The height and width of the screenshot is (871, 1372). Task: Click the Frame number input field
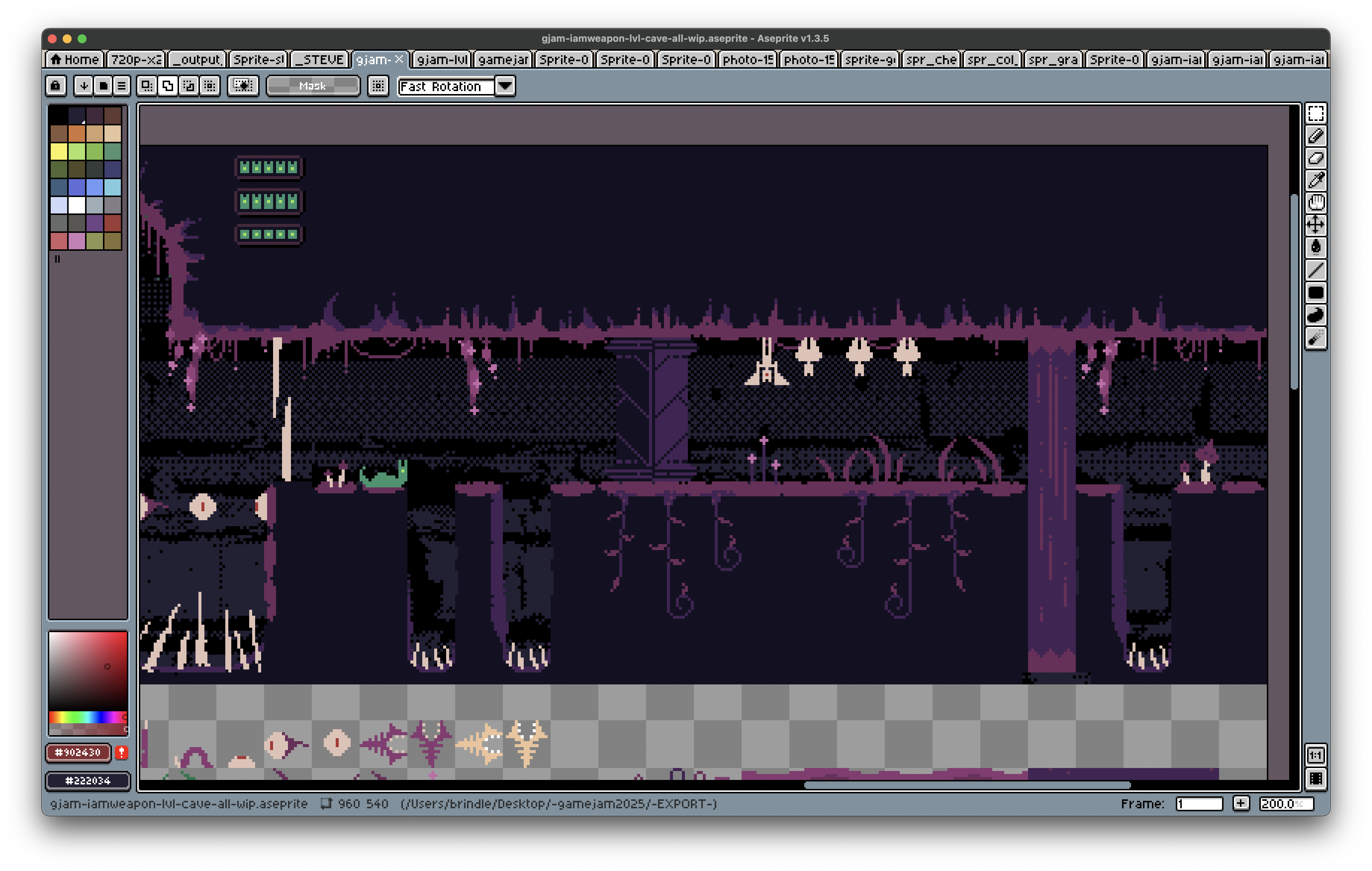click(1199, 803)
